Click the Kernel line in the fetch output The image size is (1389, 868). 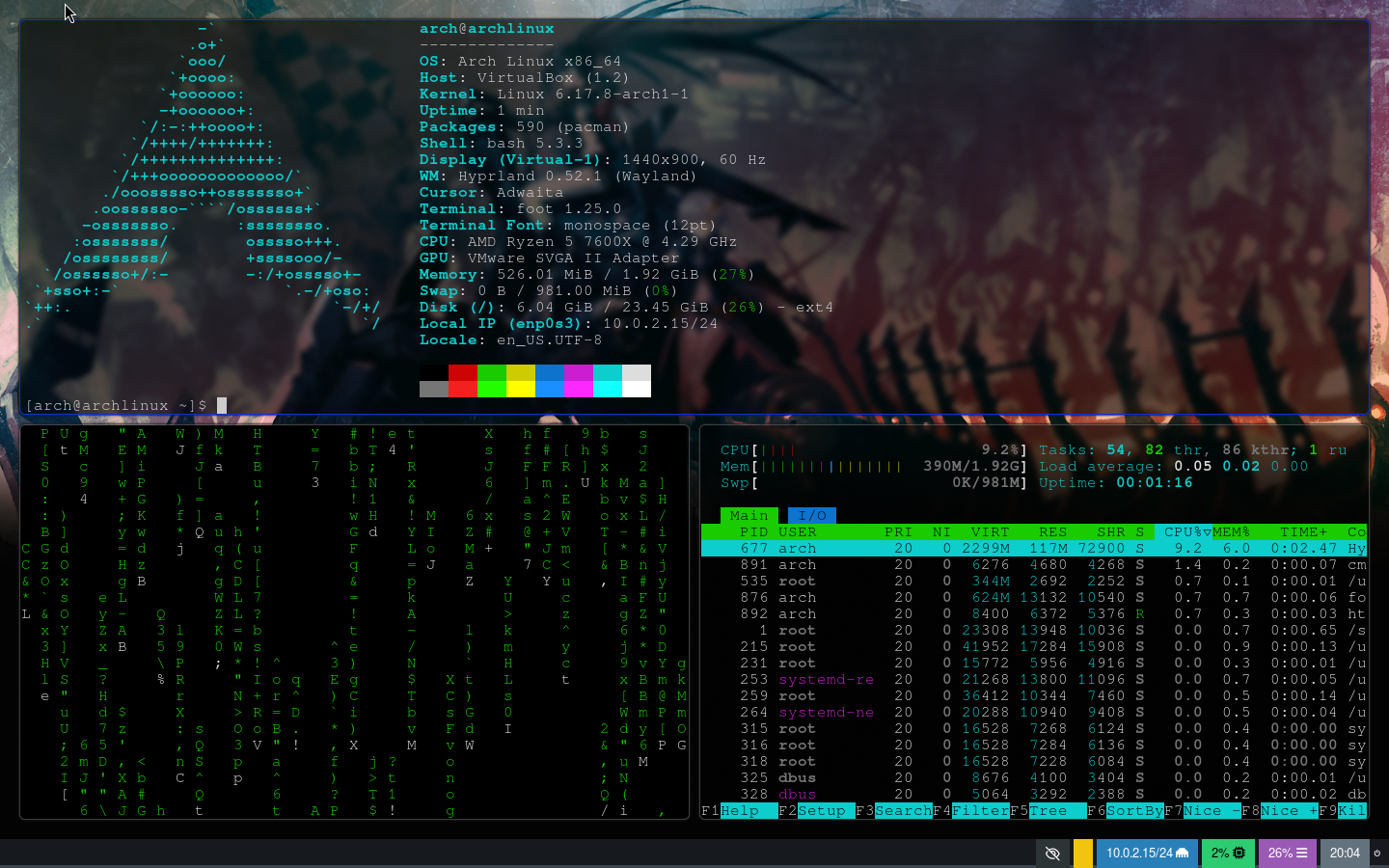[555, 95]
